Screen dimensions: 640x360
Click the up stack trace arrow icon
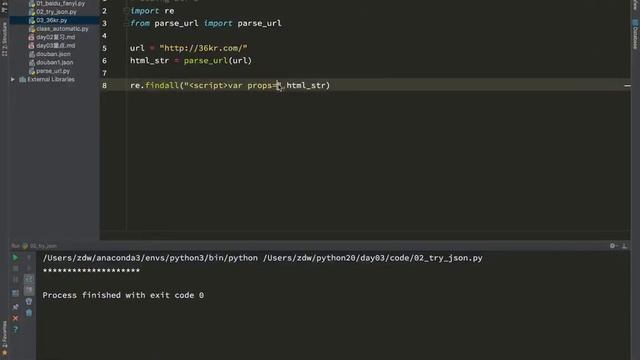(x=29, y=258)
